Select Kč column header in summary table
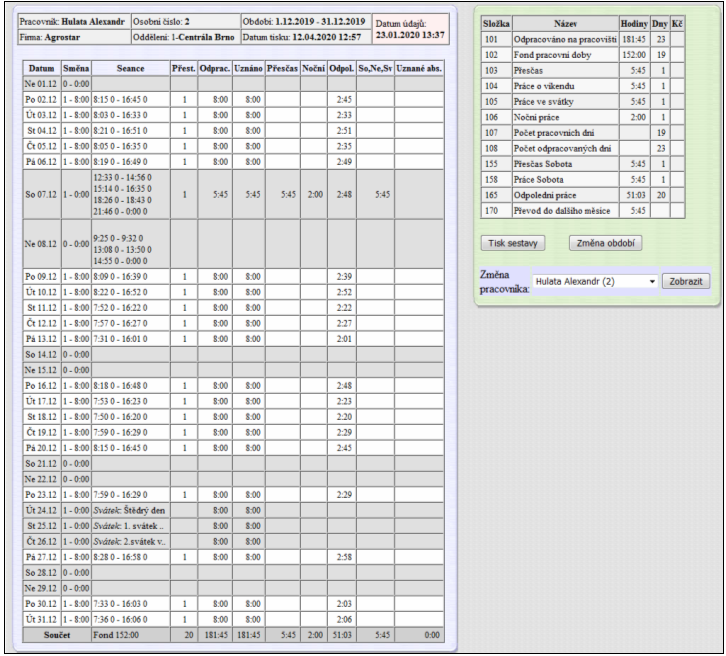726x656 pixels. (x=677, y=24)
